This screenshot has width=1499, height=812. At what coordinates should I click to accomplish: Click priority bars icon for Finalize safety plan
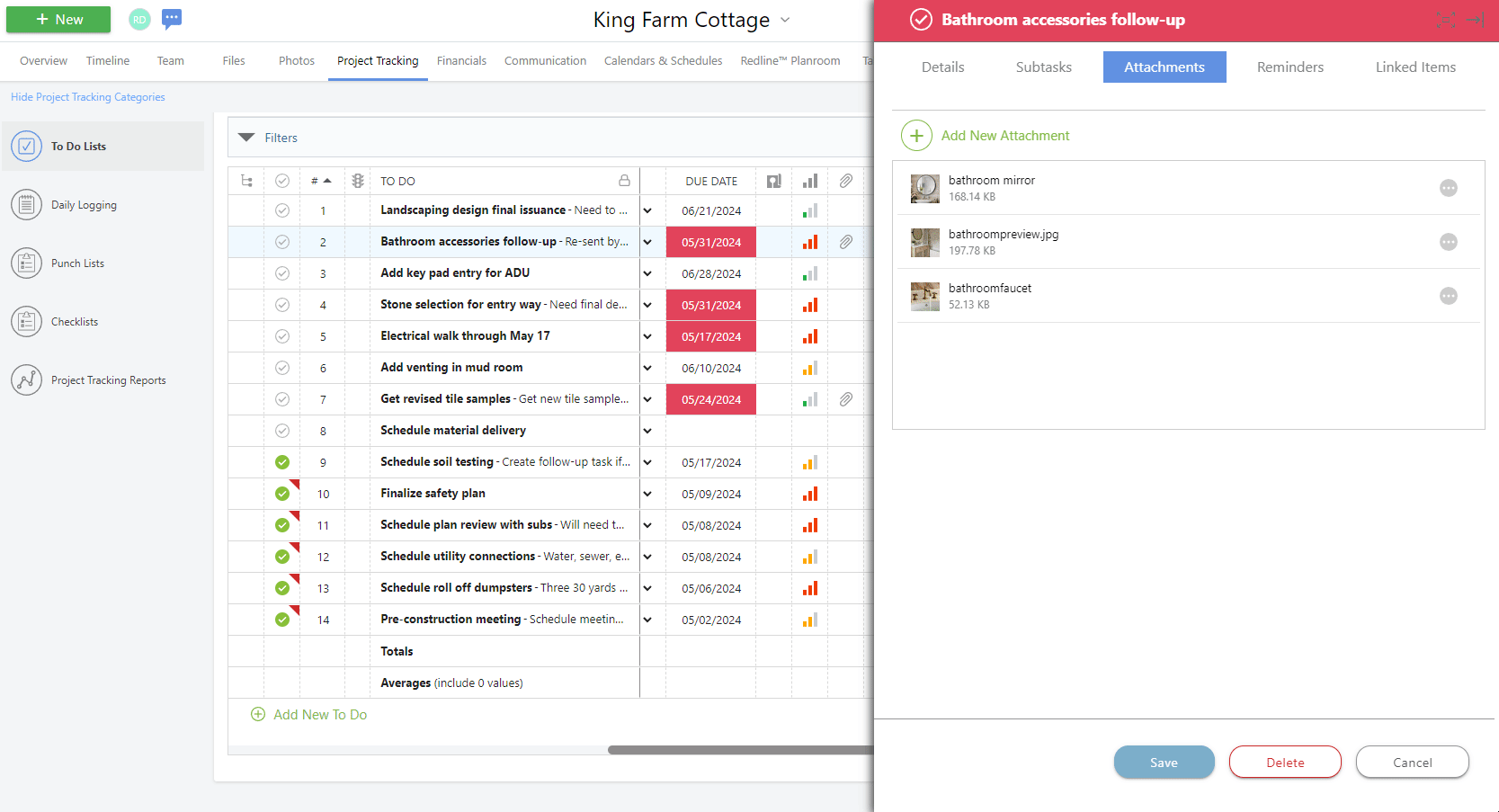pyautogui.click(x=810, y=494)
